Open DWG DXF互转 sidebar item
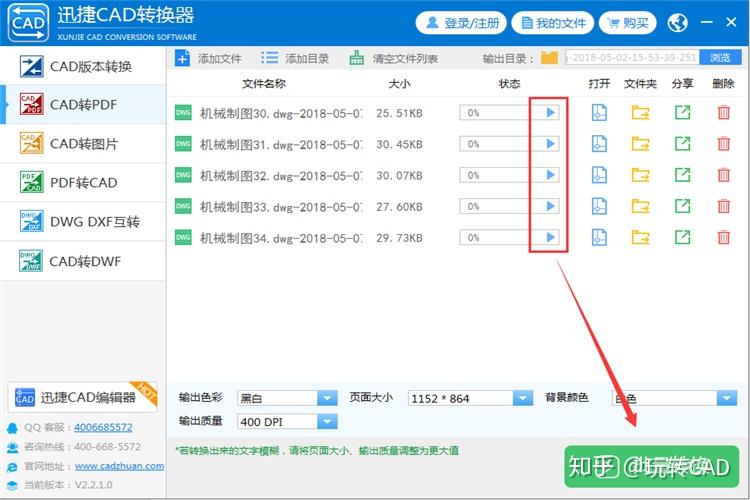The height and width of the screenshot is (500, 750). (83, 222)
